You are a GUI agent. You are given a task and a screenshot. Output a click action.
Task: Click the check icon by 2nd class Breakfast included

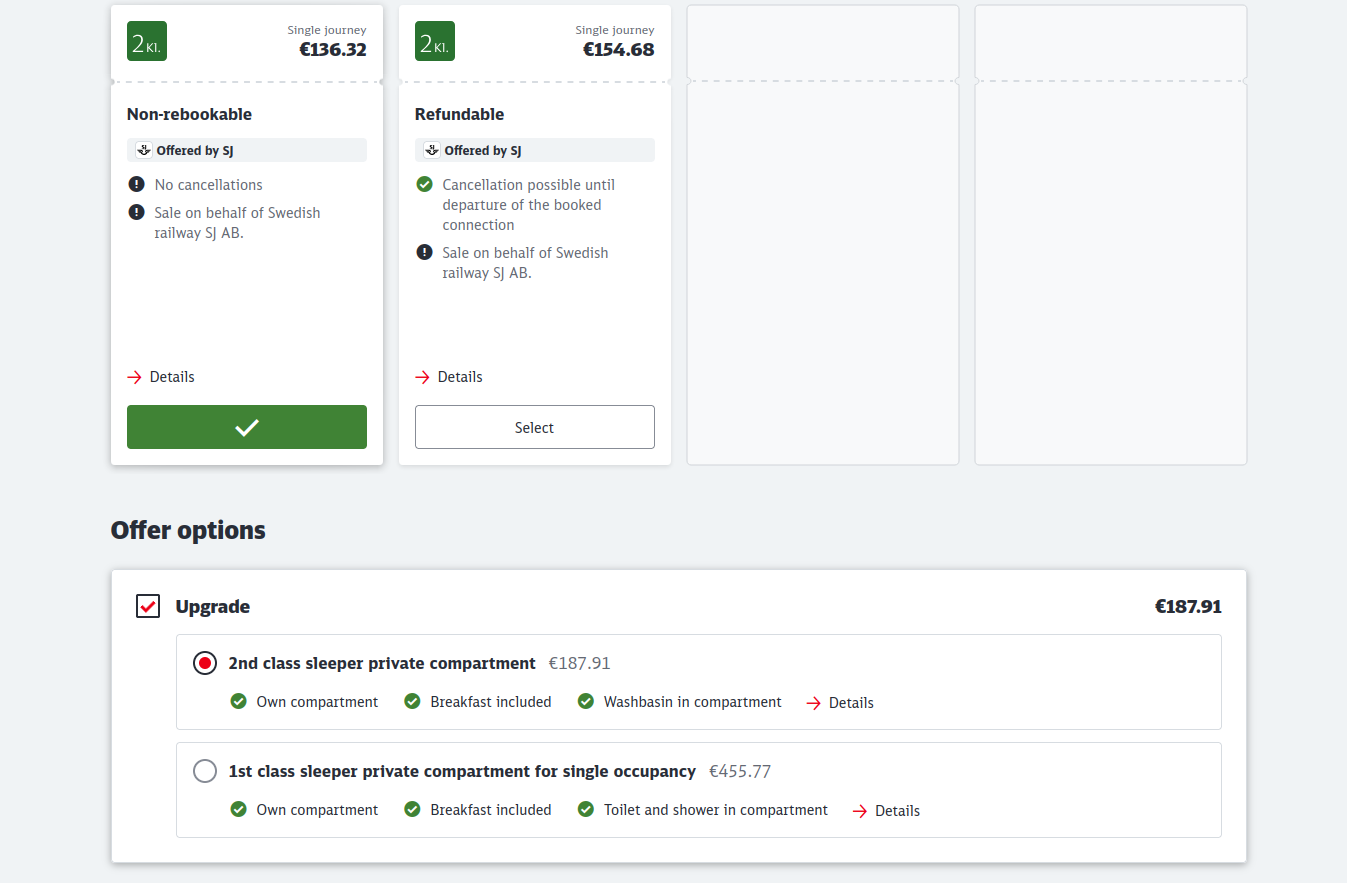(412, 701)
